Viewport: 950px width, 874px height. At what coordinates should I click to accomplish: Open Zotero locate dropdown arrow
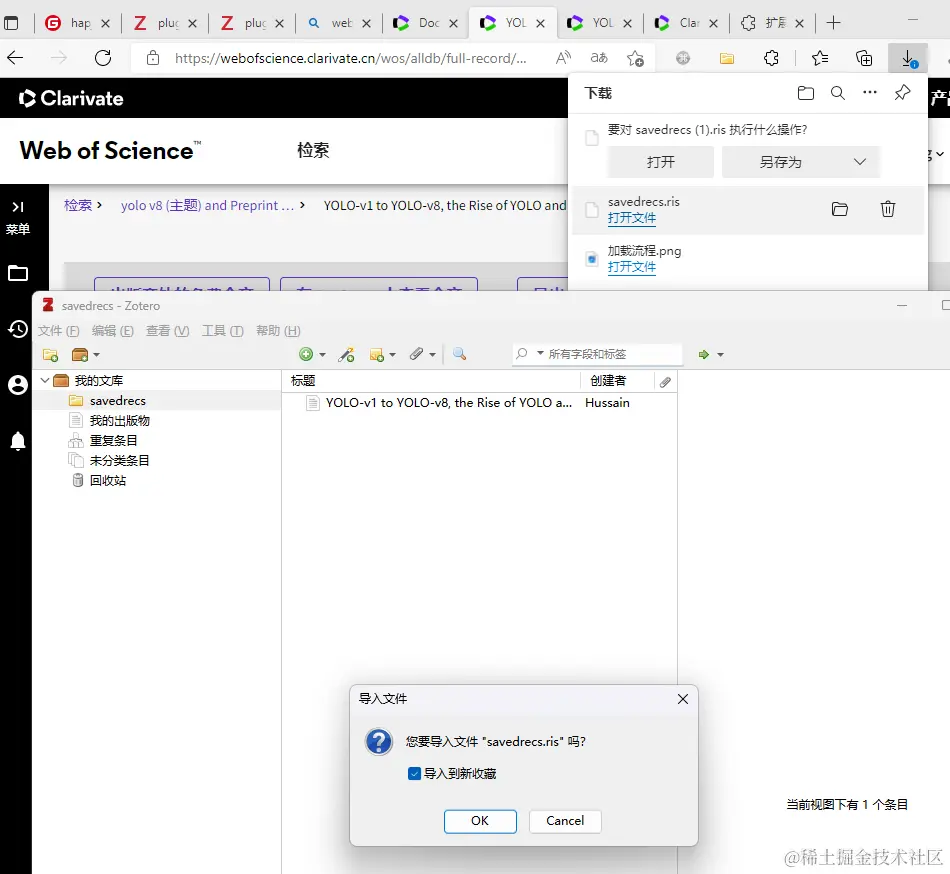(x=720, y=355)
